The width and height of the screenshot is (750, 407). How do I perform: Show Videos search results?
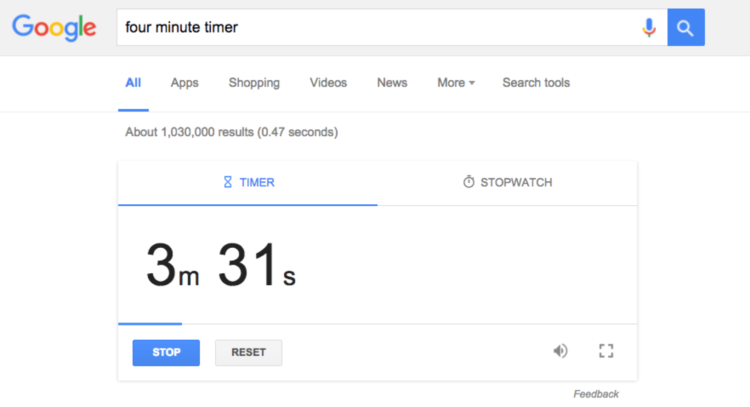pyautogui.click(x=328, y=83)
